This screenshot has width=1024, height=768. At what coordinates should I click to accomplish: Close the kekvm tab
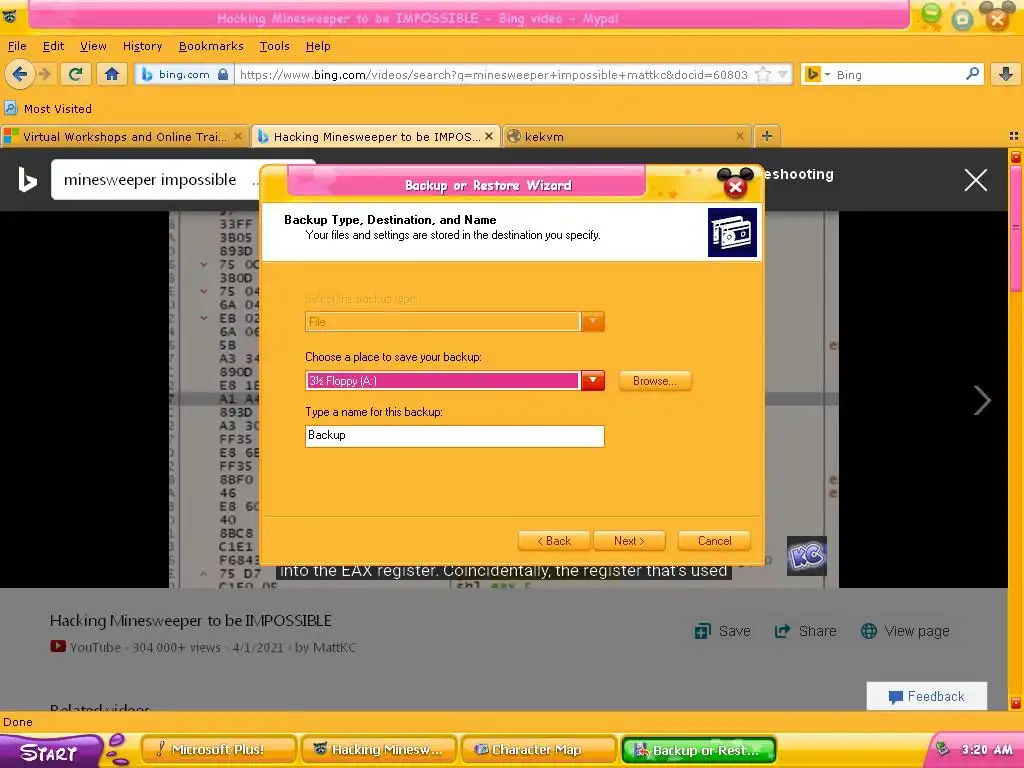pyautogui.click(x=739, y=136)
